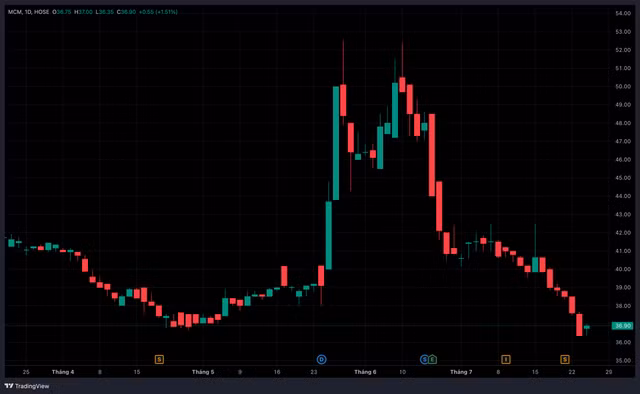The height and width of the screenshot is (394, 640).
Task: Click the Tháng 4 time axis label
Action: pos(63,372)
